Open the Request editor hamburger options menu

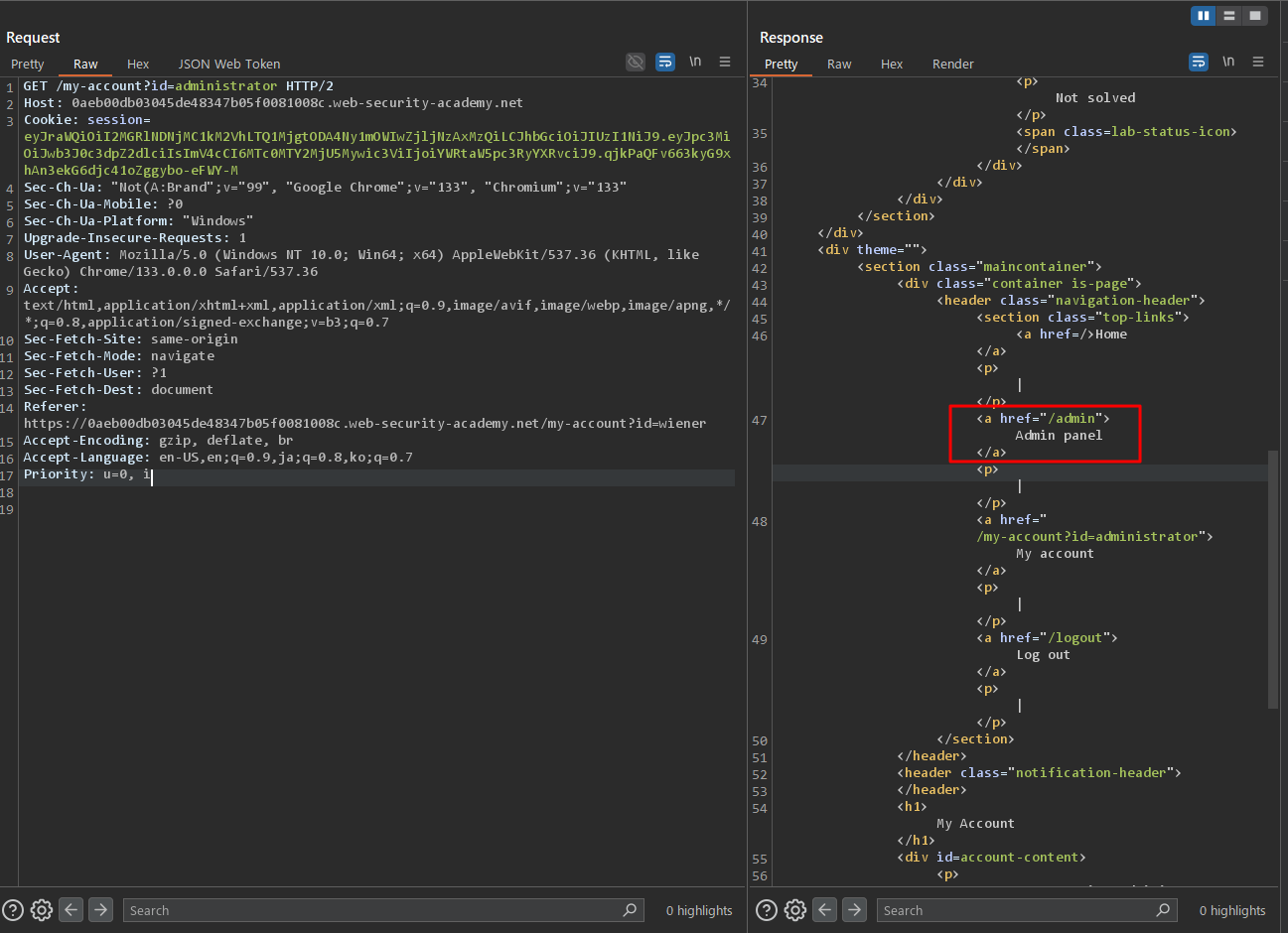[725, 63]
